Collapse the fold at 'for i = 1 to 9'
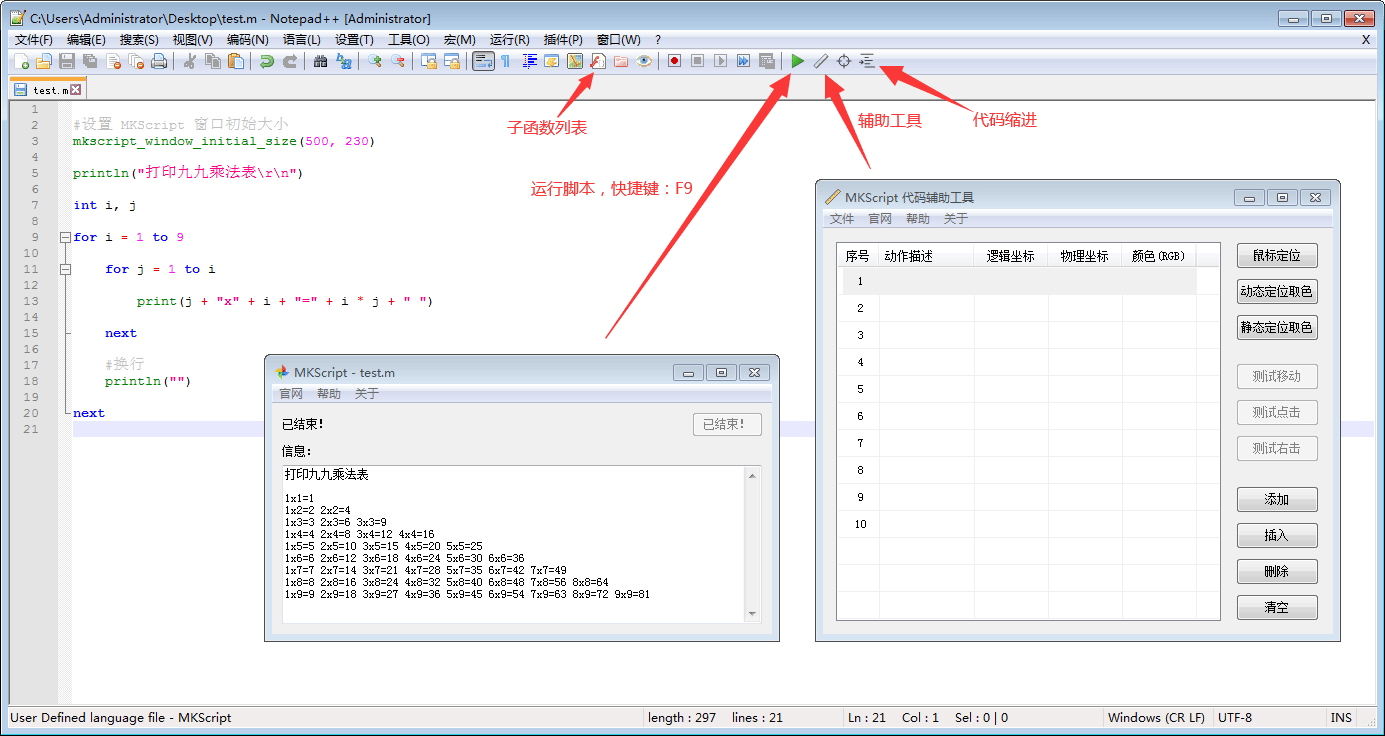The height and width of the screenshot is (736, 1385). point(65,237)
